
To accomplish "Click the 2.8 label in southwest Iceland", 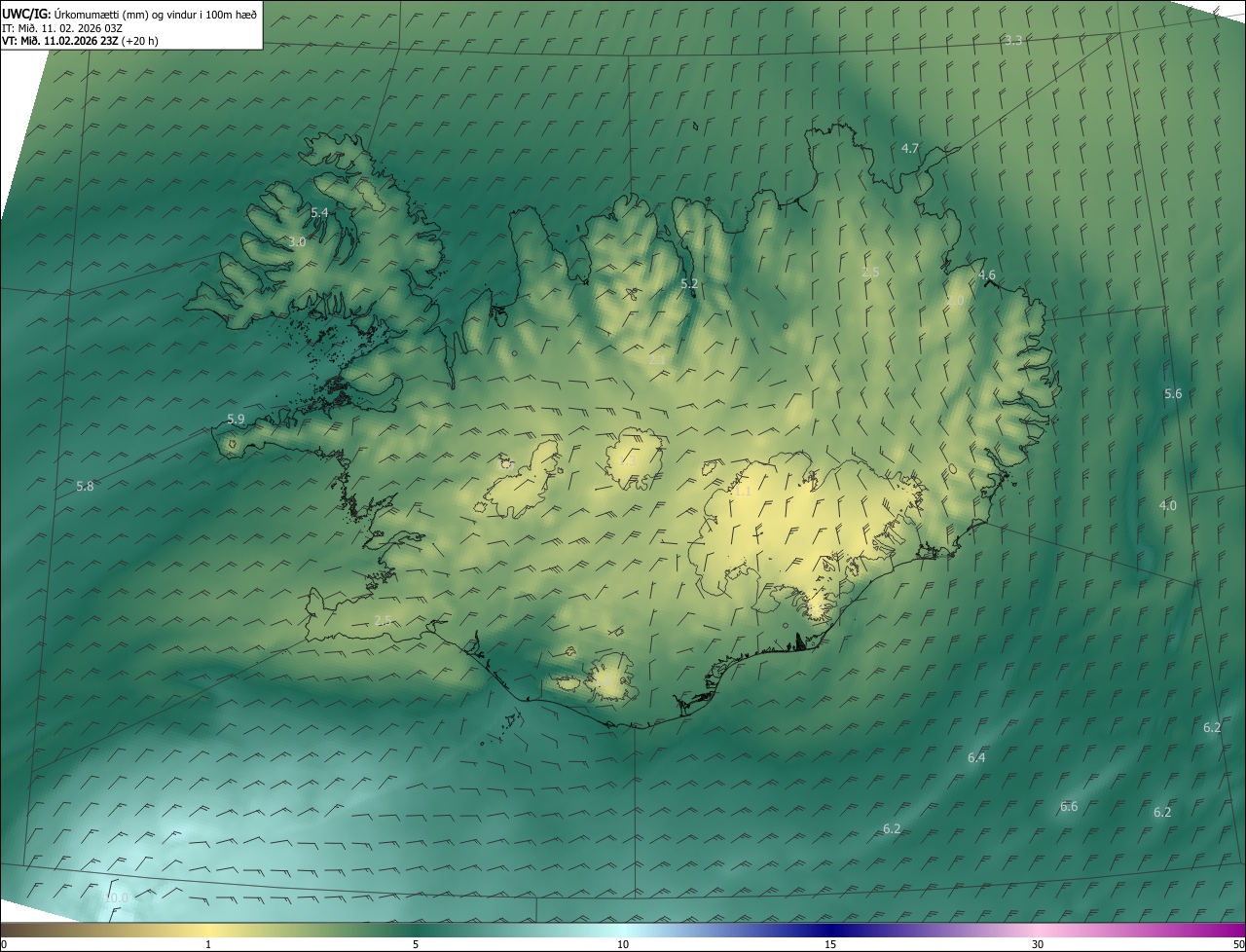I will 383,621.
